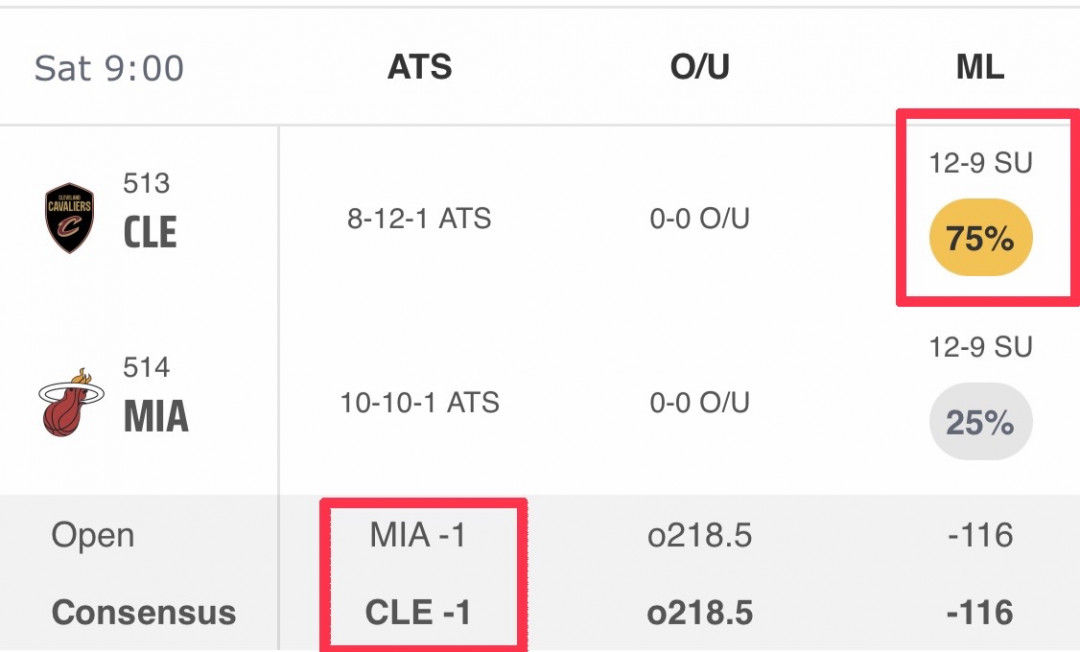
Task: Click the opening o218.5 total
Action: pyautogui.click(x=700, y=536)
